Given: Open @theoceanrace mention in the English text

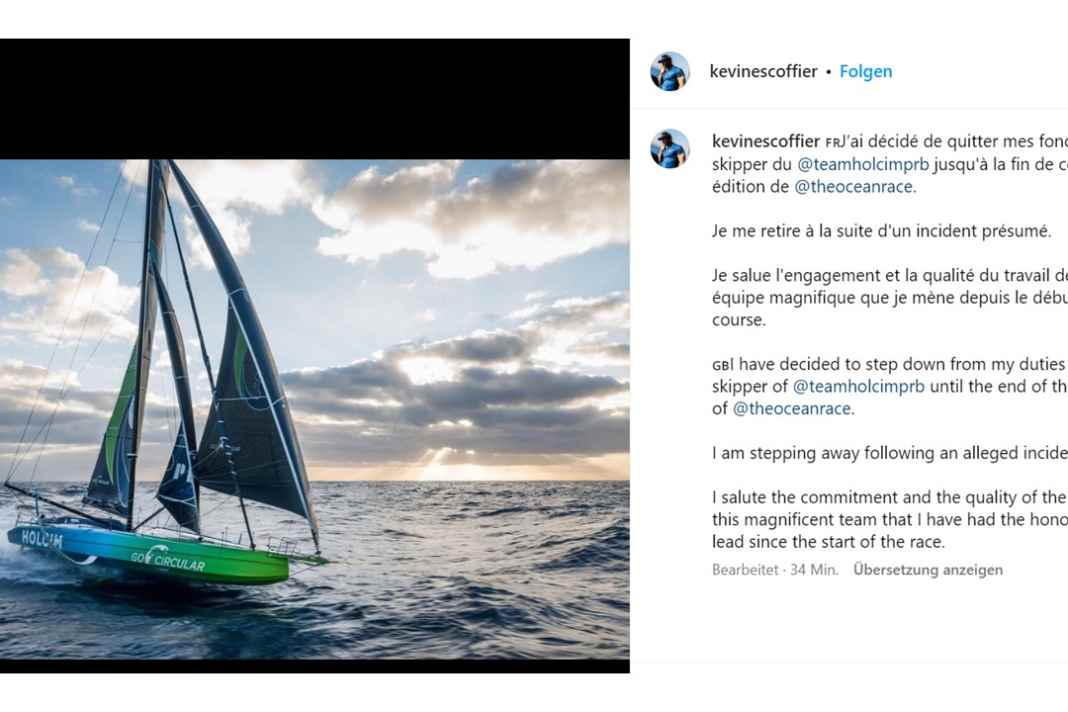Looking at the screenshot, I should click(x=792, y=408).
